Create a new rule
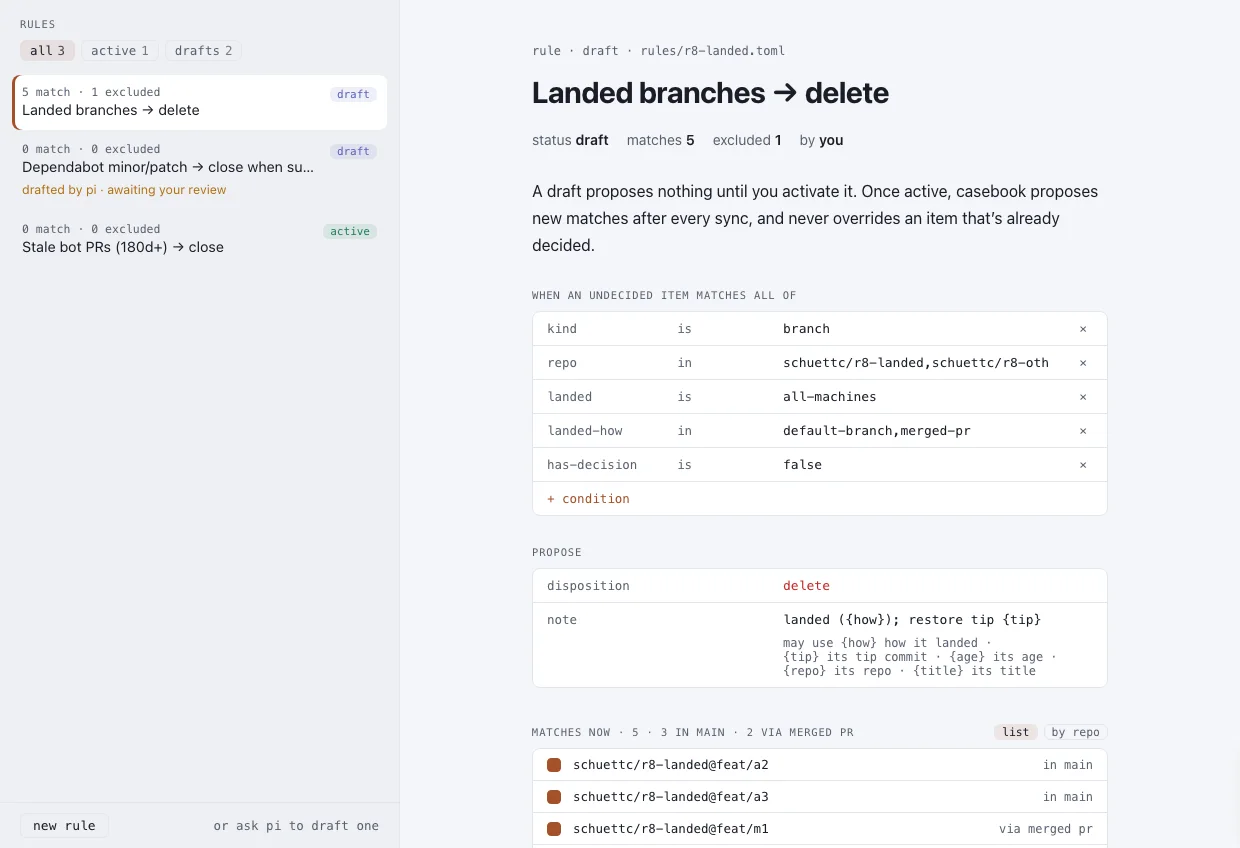The height and width of the screenshot is (848, 1240). [64, 826]
